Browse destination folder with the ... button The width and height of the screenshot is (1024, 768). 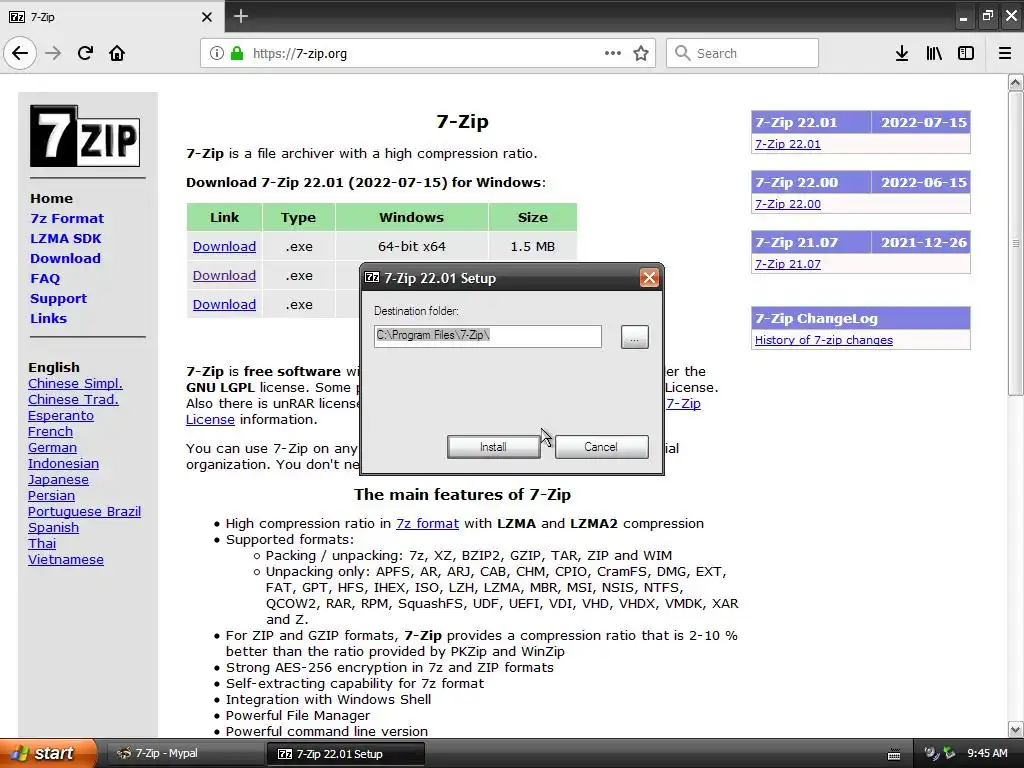(x=634, y=337)
